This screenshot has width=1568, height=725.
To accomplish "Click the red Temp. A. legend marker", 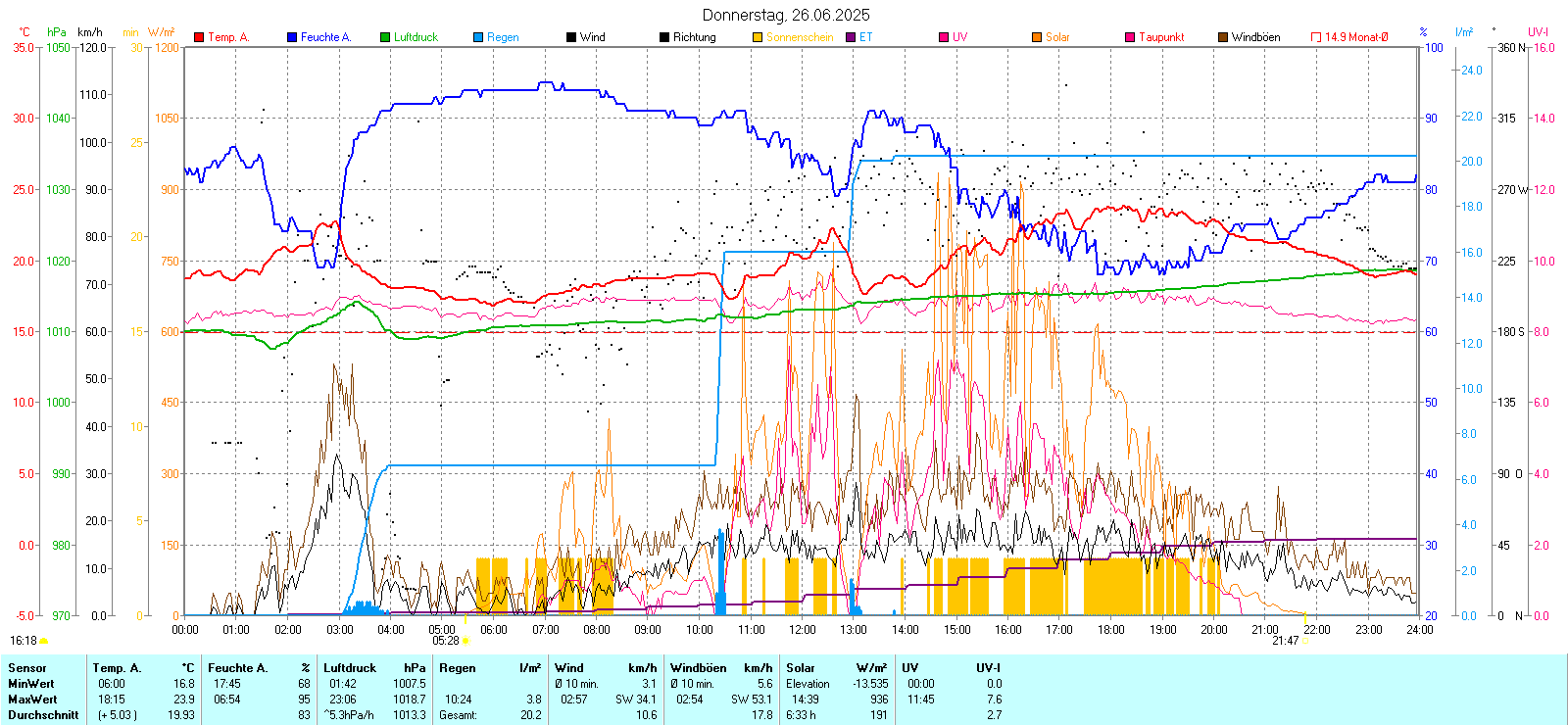I will [199, 37].
